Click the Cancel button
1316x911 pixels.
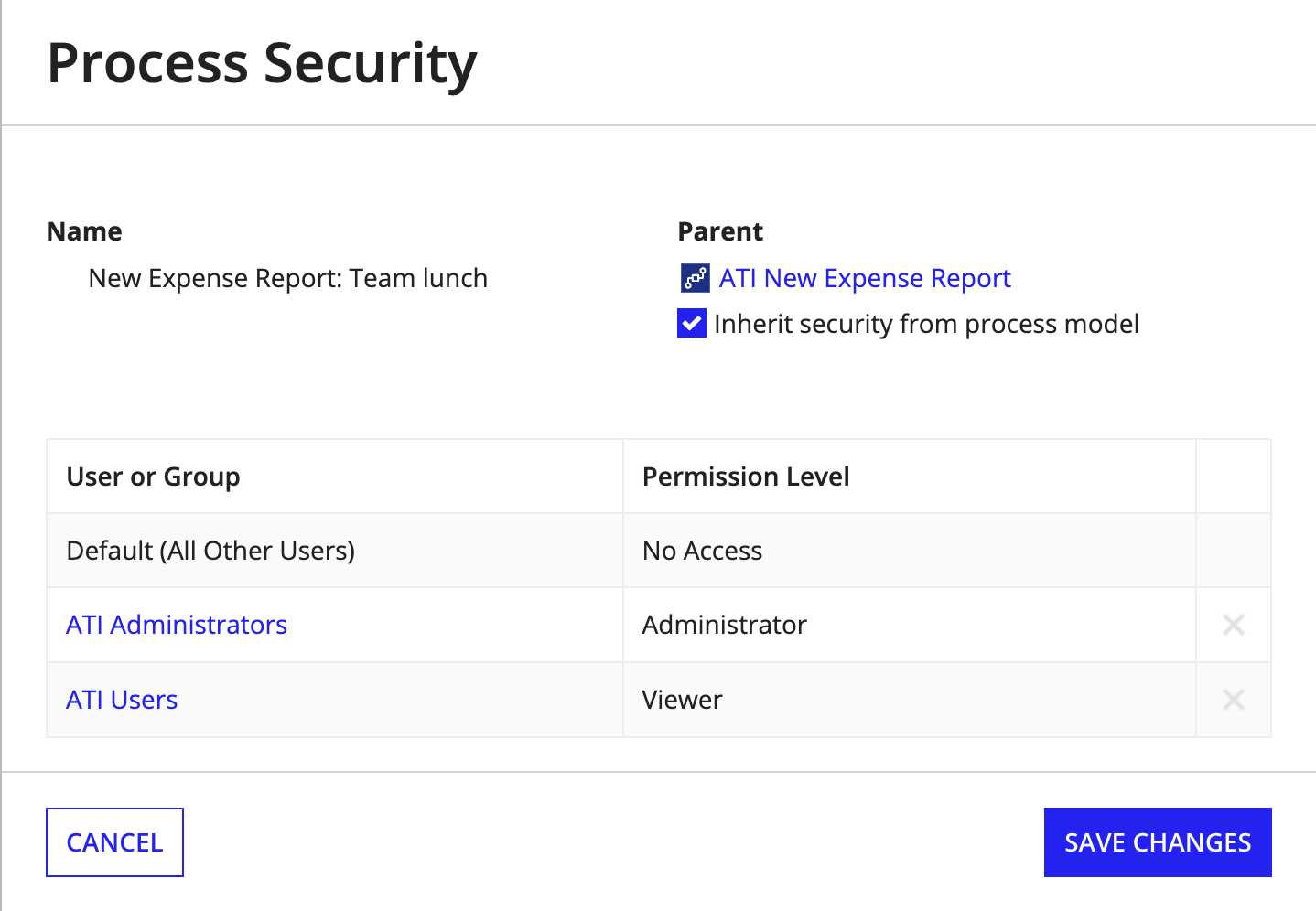pos(114,842)
